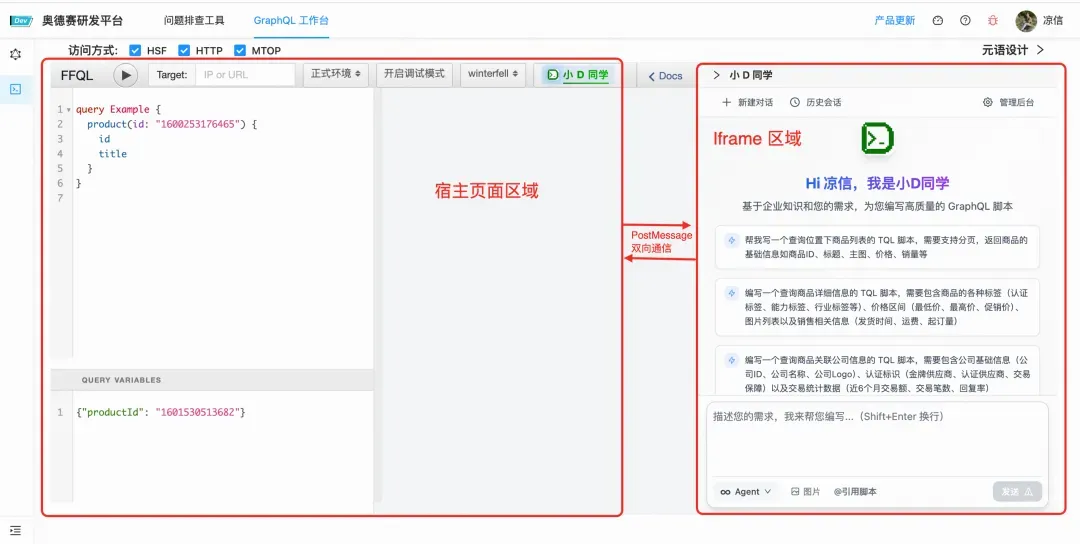This screenshot has width=1080, height=544.
Task: Click the query results pane
Action: pyautogui.click(x=501, y=301)
